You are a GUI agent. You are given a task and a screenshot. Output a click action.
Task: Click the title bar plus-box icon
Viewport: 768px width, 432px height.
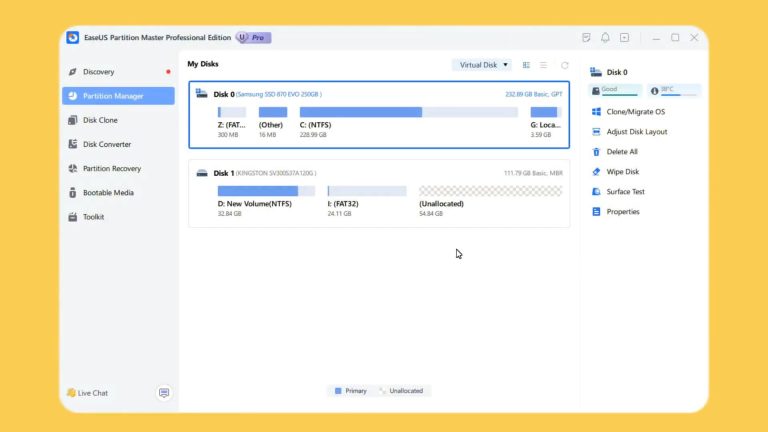pos(624,38)
